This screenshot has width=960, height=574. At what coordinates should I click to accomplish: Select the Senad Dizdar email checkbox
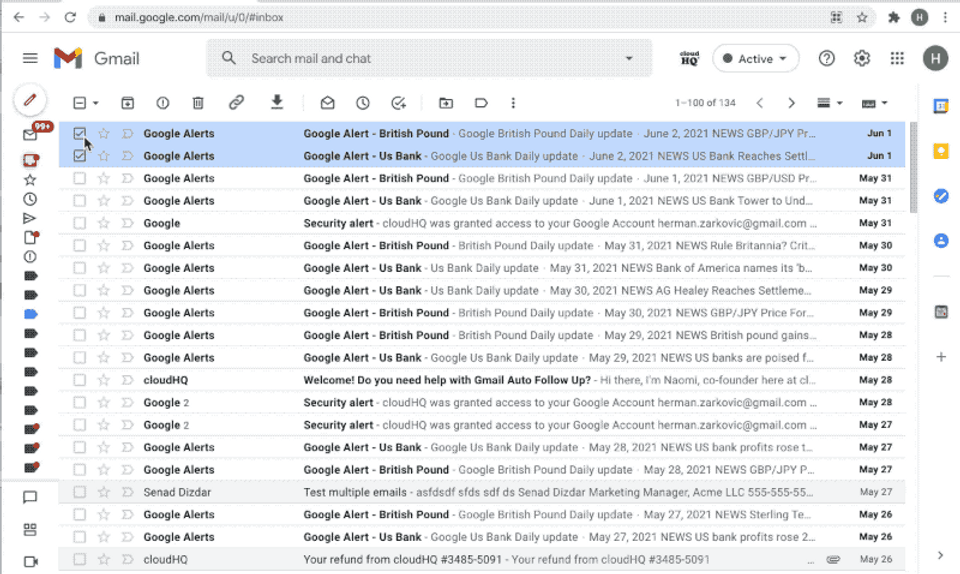tap(79, 492)
